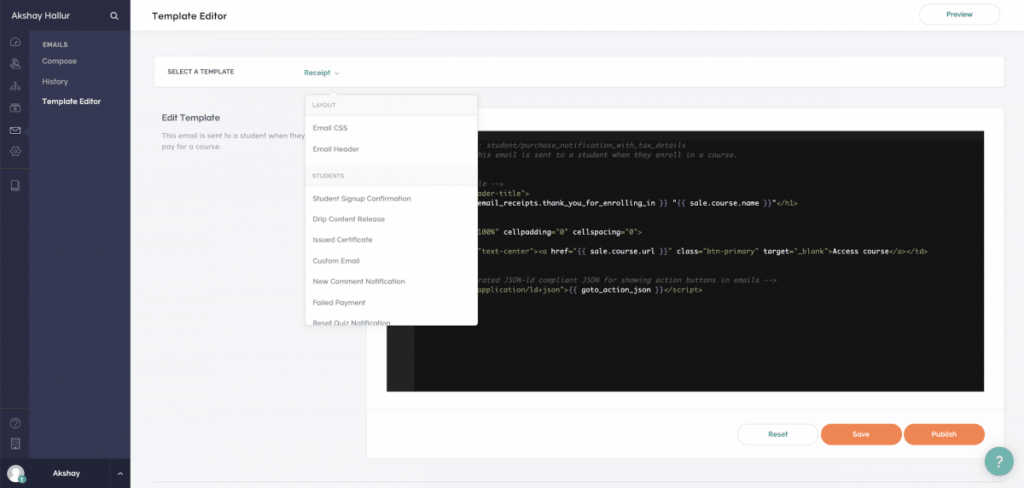
Task: Open the courses book icon in sidebar
Action: point(15,186)
